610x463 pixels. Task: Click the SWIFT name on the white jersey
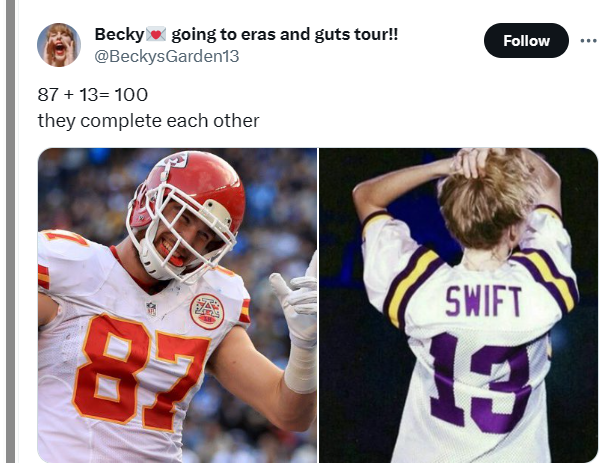483,300
